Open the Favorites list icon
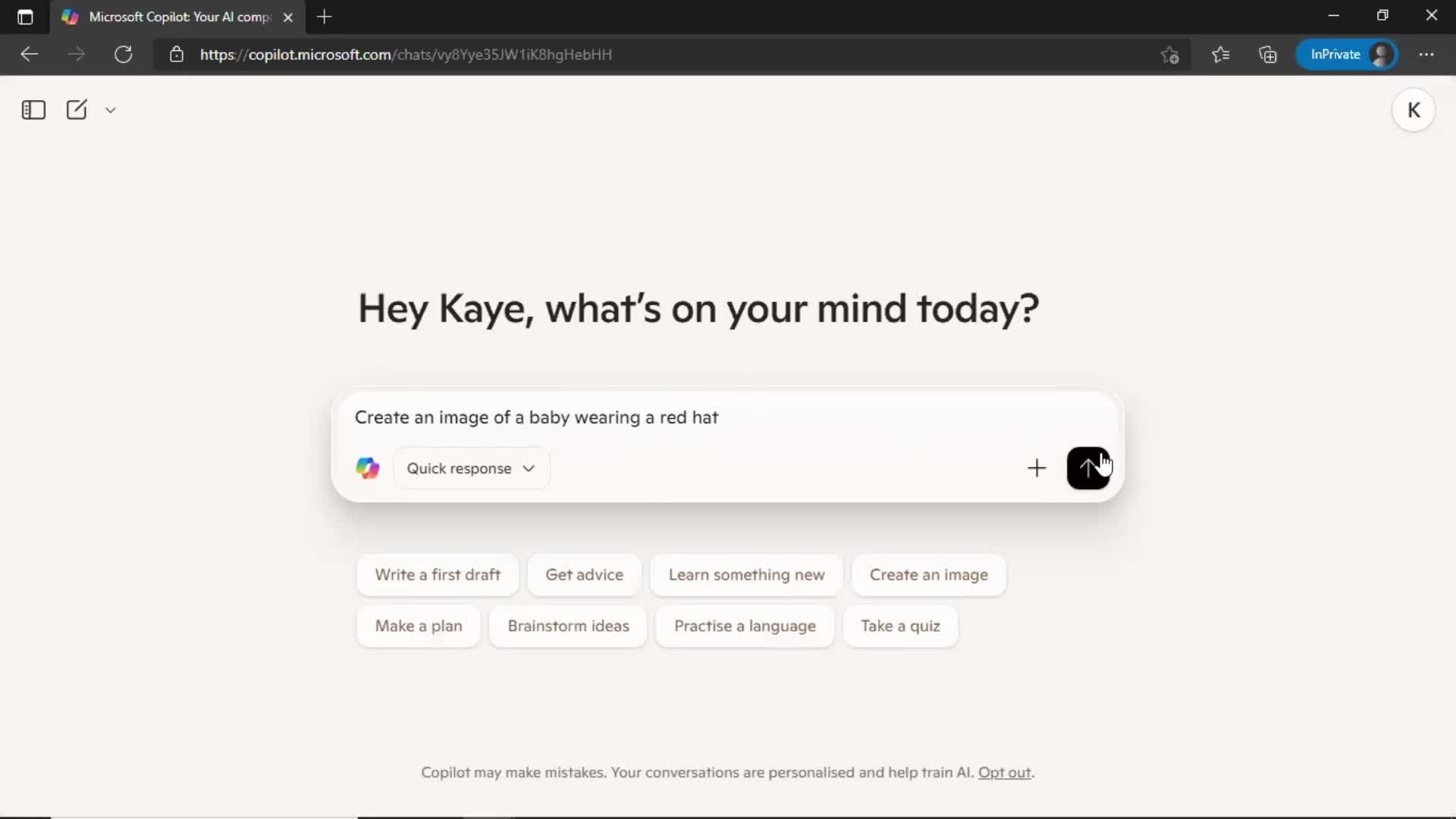1456x819 pixels. tap(1220, 55)
